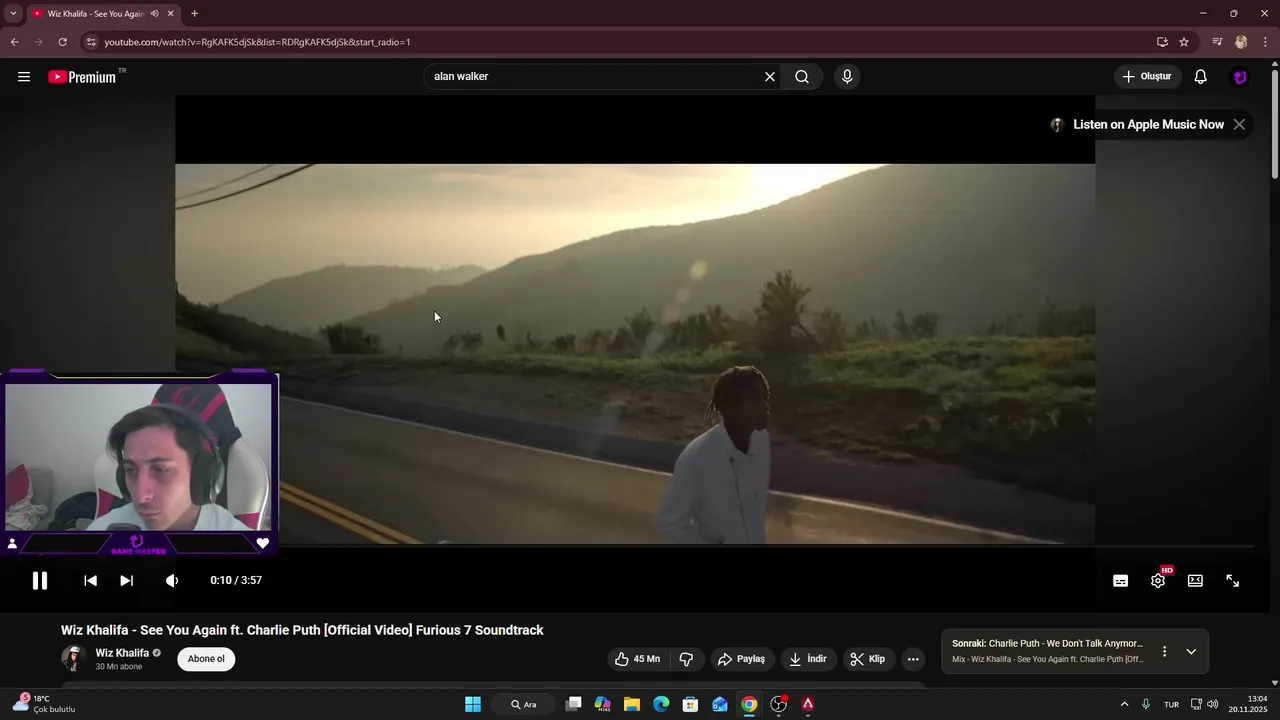Show hidden system tray icons chevron
Screen dimensions: 1280x720
tap(1124, 704)
